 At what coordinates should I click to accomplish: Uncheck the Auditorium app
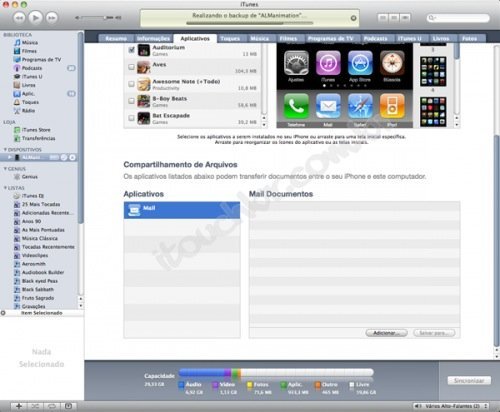point(131,50)
